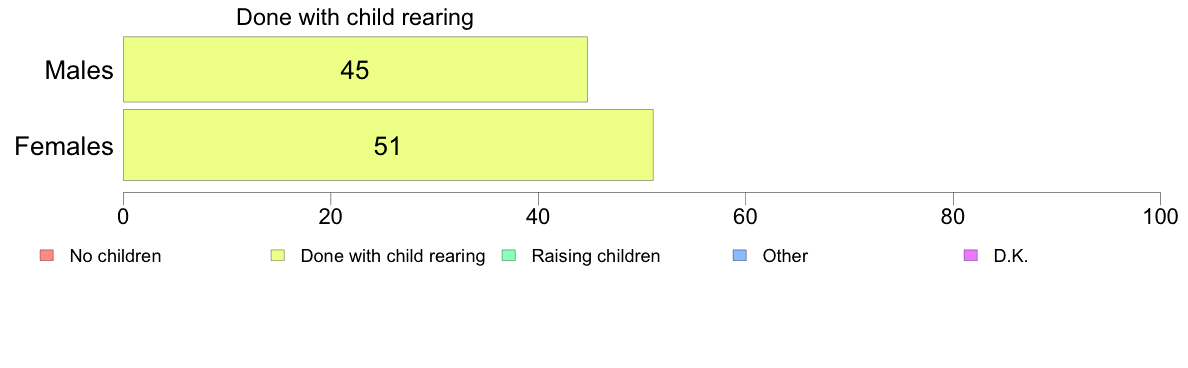Click the 60 tick label on the axis
The image size is (1188, 368).
[x=746, y=216]
